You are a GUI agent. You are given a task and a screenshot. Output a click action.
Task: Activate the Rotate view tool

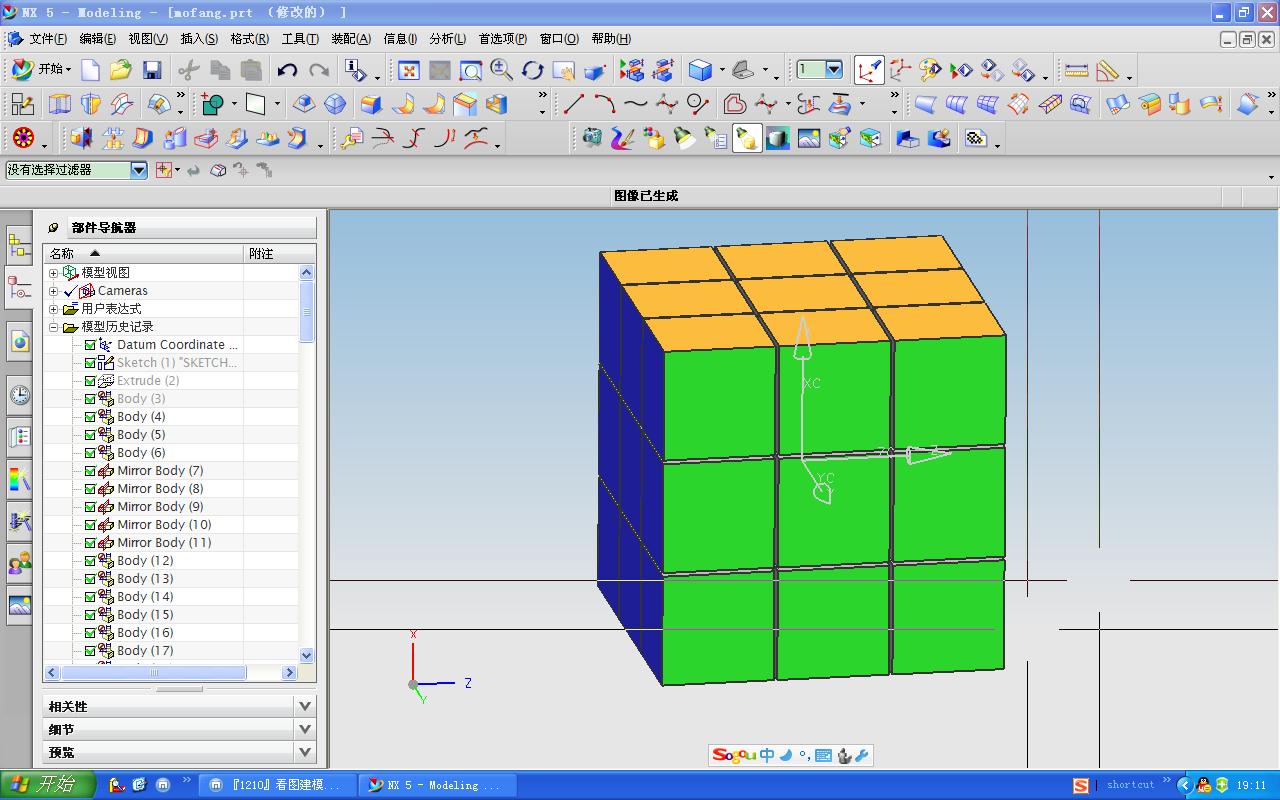(532, 70)
